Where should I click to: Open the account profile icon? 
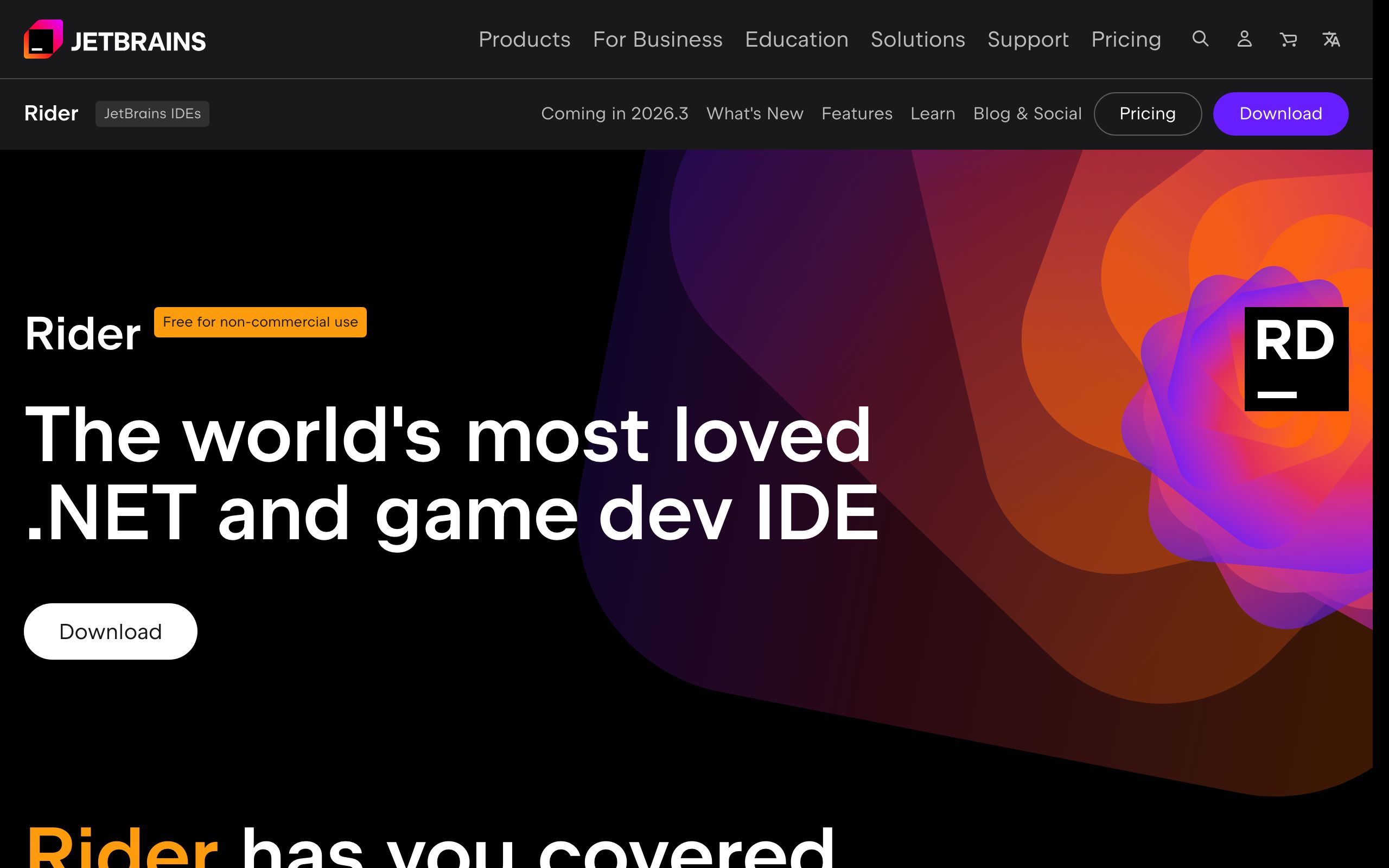pos(1244,39)
